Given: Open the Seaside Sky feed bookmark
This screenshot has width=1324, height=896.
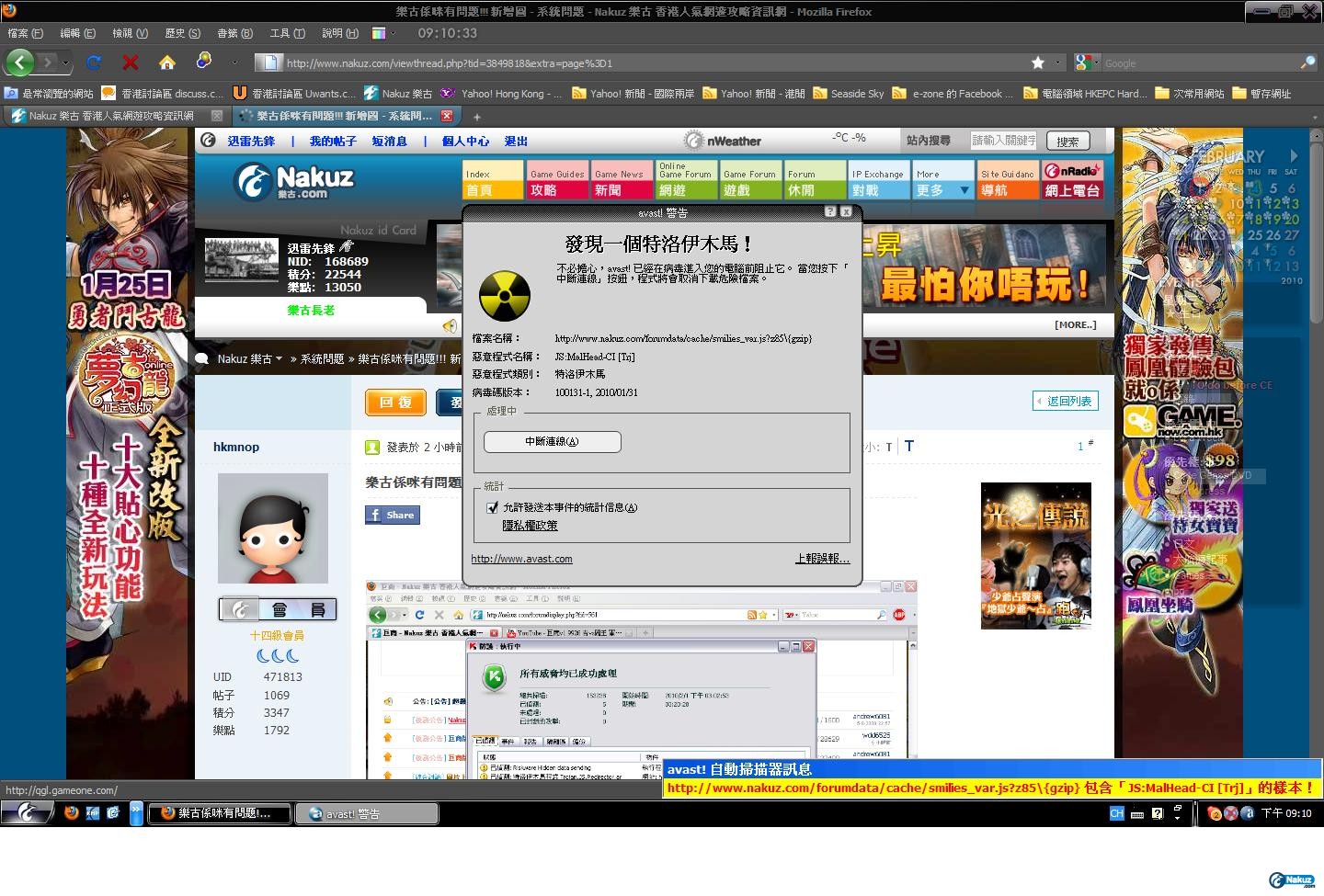Looking at the screenshot, I should pos(848,93).
